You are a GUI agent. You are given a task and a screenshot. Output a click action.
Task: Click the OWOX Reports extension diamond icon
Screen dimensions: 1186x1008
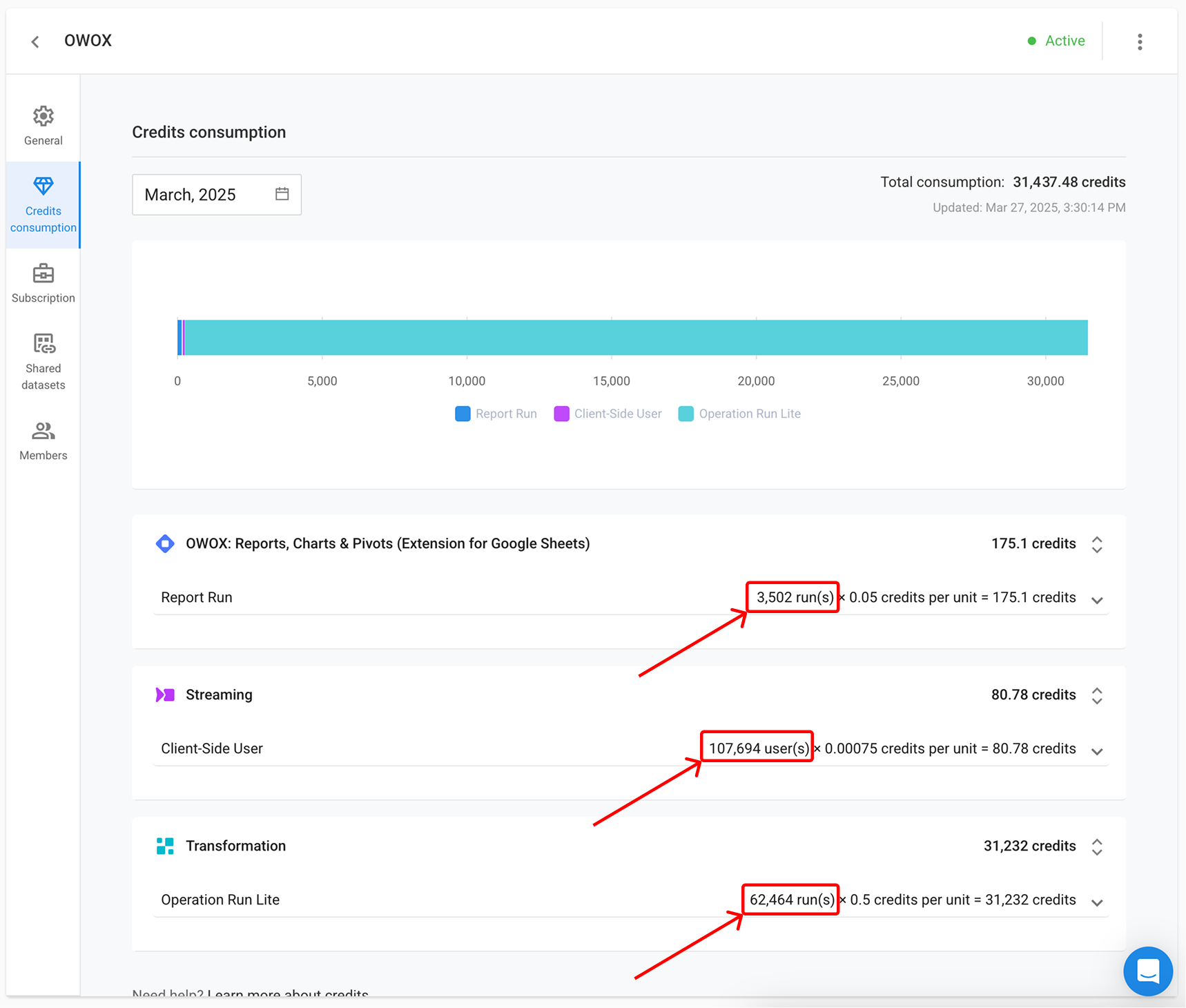165,543
